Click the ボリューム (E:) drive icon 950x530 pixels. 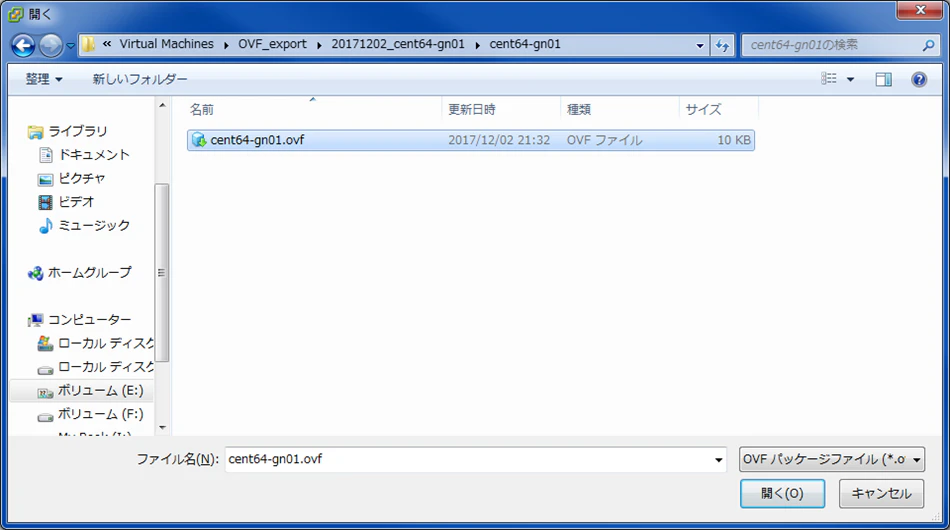(x=45, y=393)
